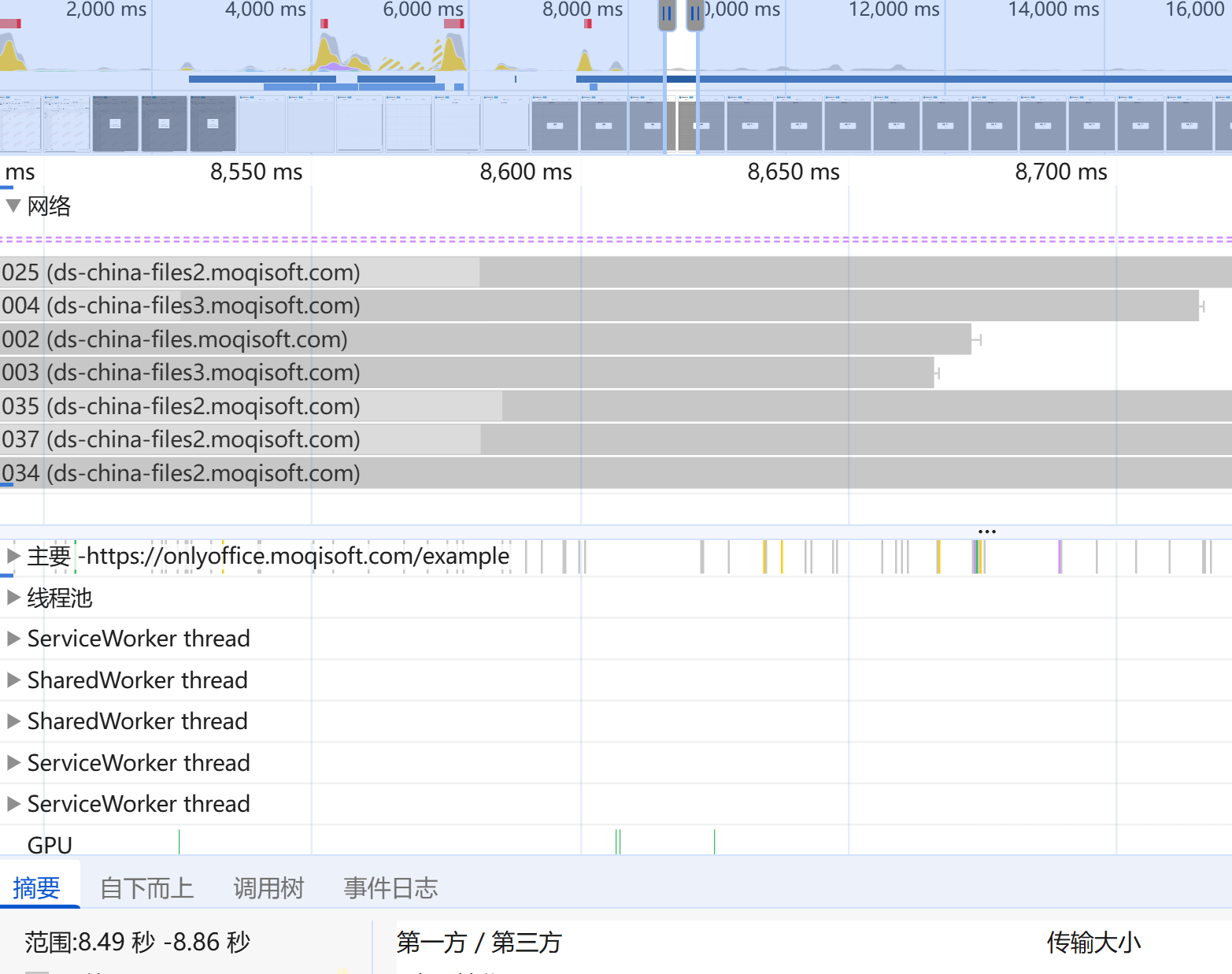Select the 摘要 summary tab

(36, 888)
